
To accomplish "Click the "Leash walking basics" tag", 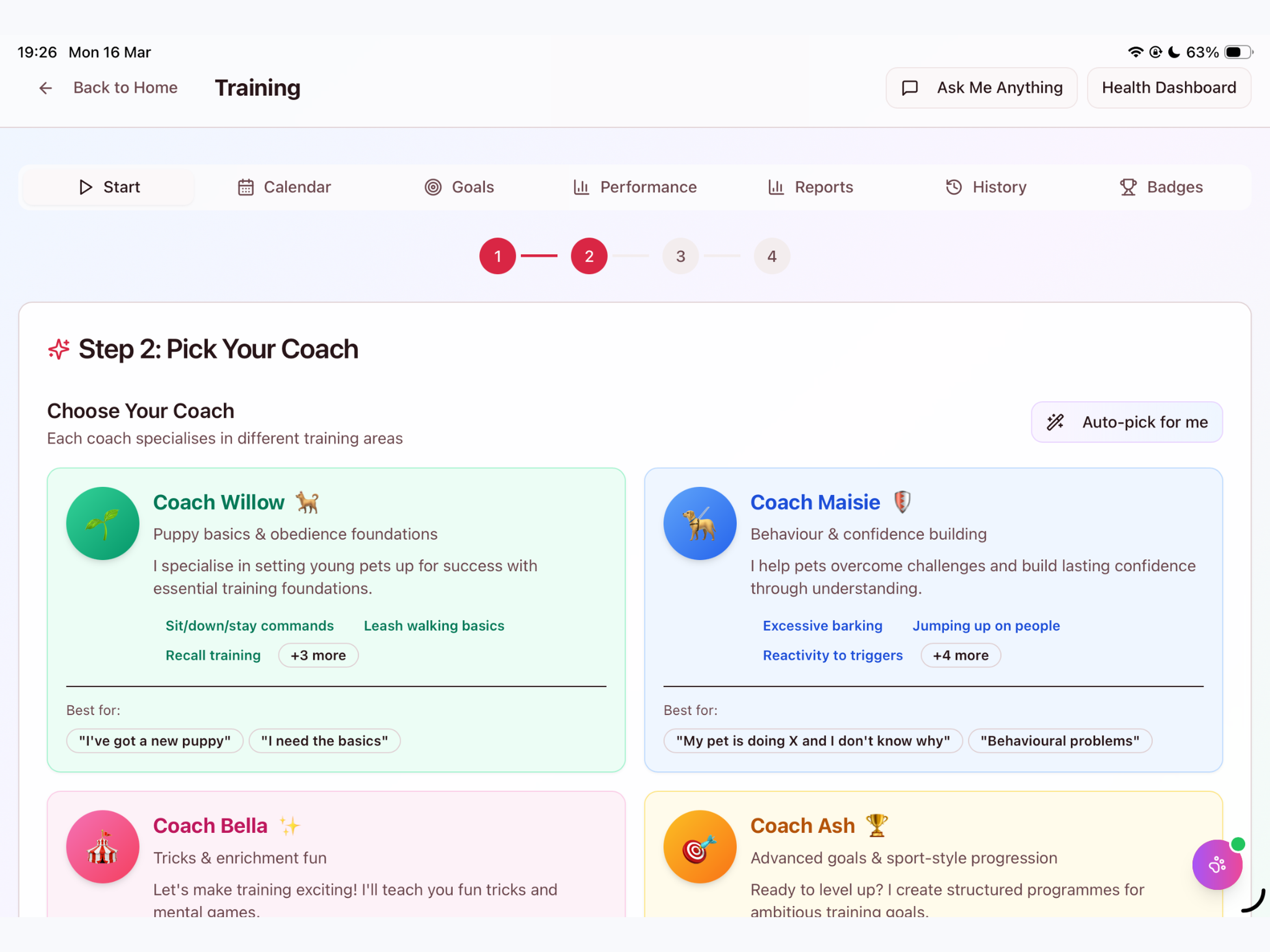I will click(434, 625).
